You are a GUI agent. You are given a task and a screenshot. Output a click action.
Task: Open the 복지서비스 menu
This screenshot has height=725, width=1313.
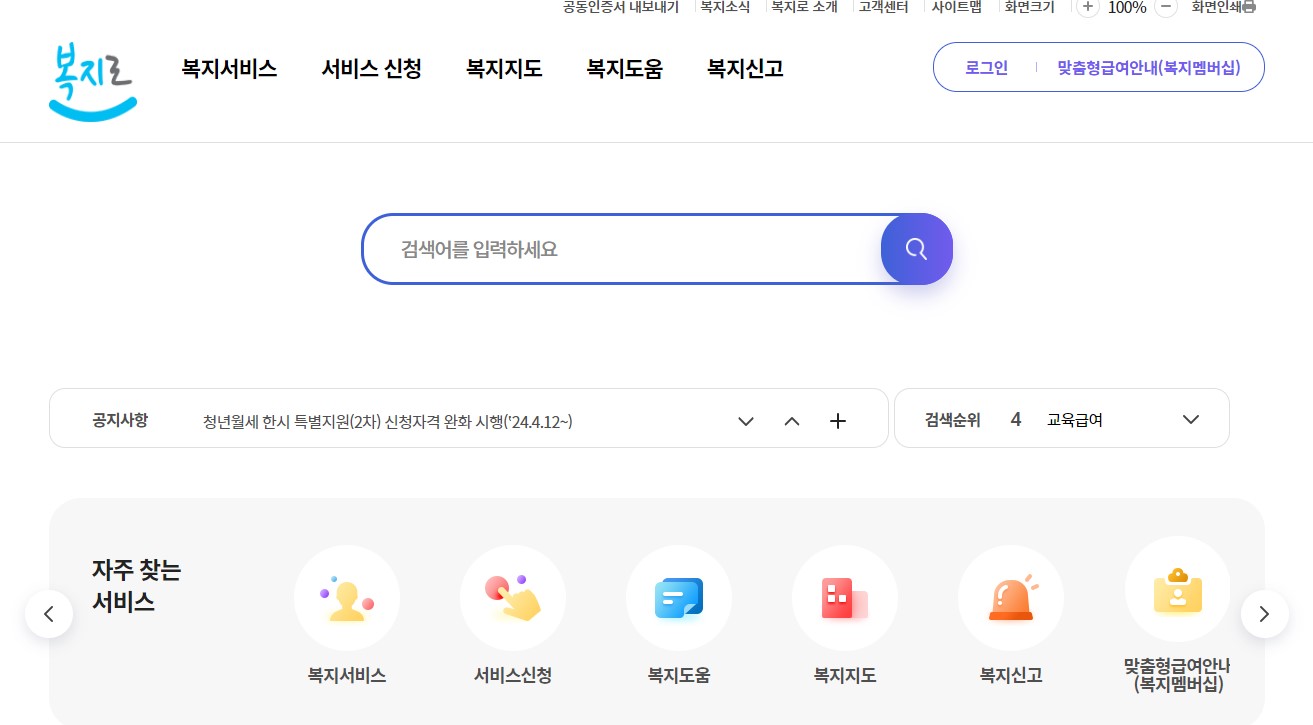pyautogui.click(x=228, y=68)
